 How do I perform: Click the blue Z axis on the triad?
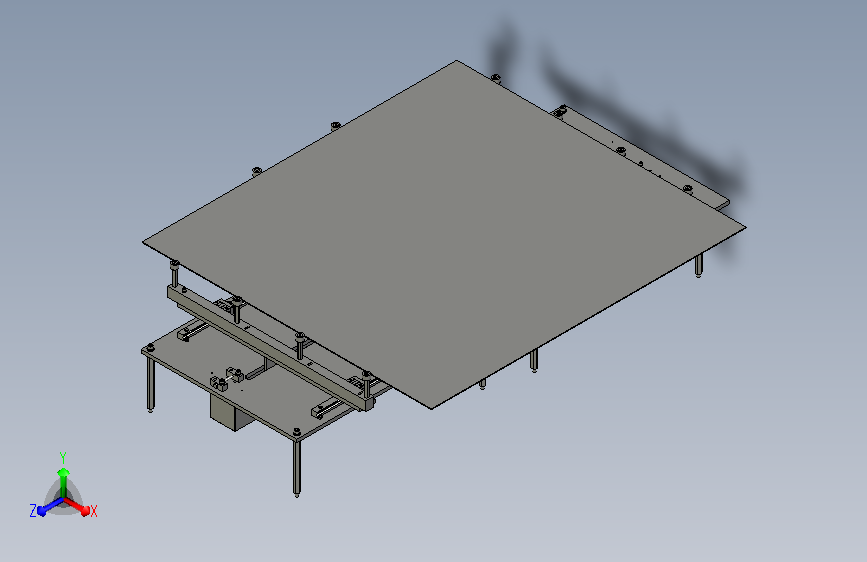[x=50, y=506]
